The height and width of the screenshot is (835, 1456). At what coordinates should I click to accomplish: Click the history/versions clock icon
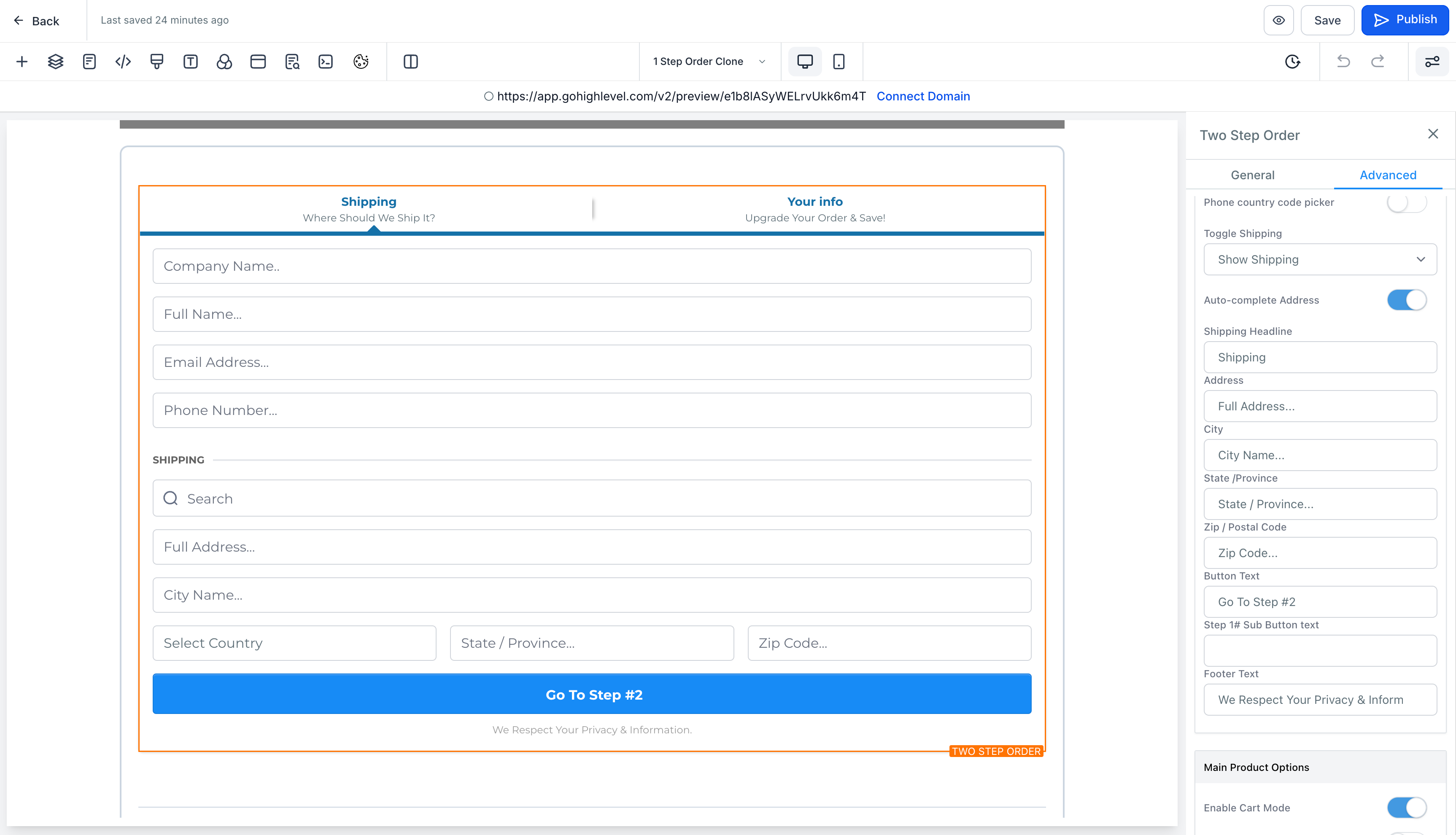tap(1293, 62)
